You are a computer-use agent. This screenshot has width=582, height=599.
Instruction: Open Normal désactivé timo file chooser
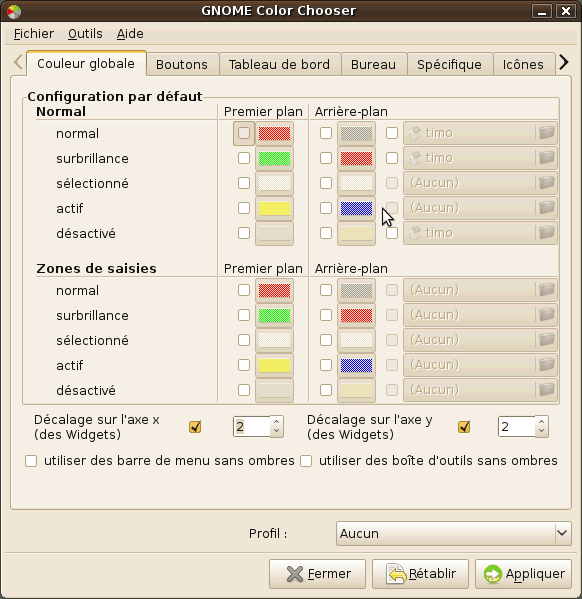(x=480, y=233)
